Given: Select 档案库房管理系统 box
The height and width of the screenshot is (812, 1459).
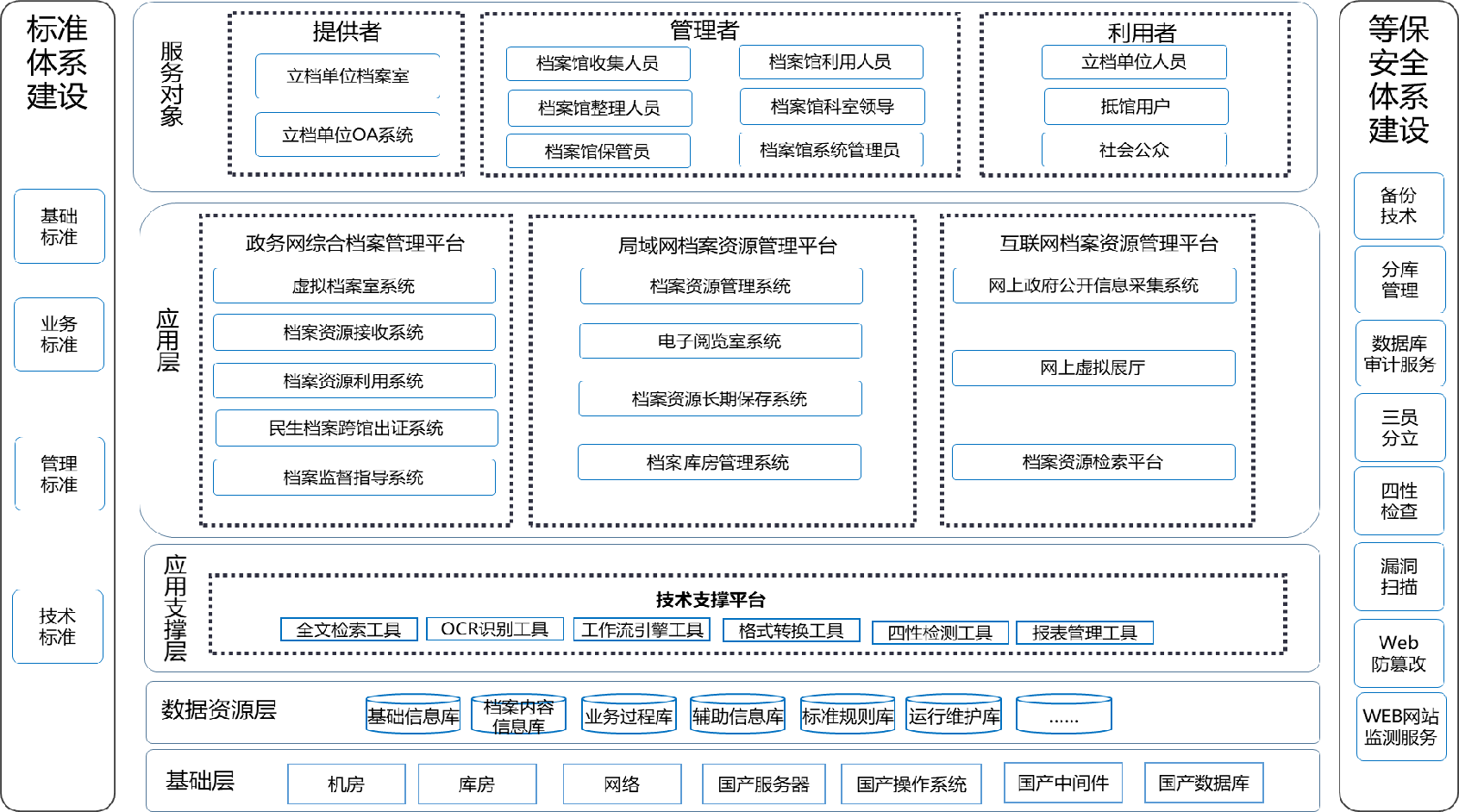Looking at the screenshot, I should [x=720, y=463].
